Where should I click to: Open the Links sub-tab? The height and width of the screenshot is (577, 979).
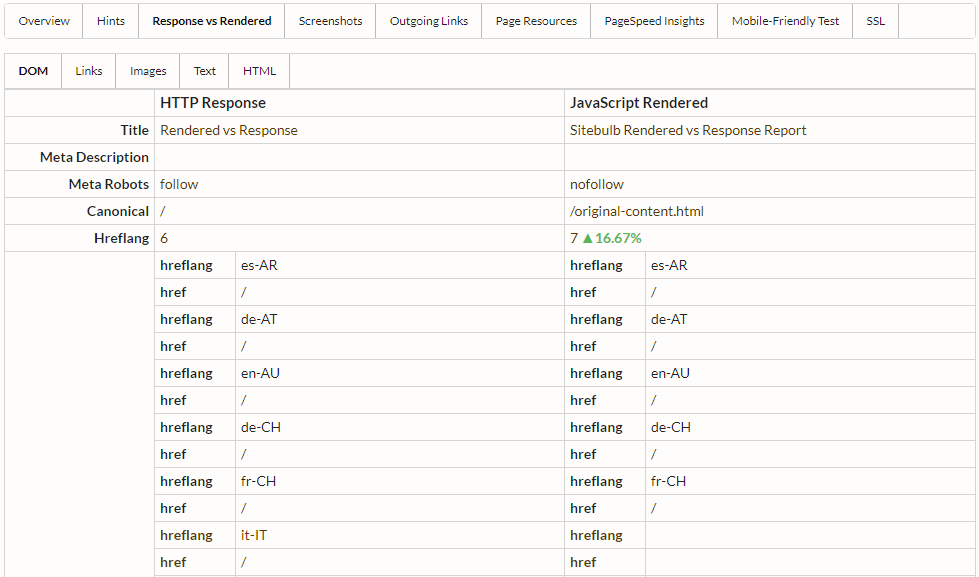click(x=89, y=71)
